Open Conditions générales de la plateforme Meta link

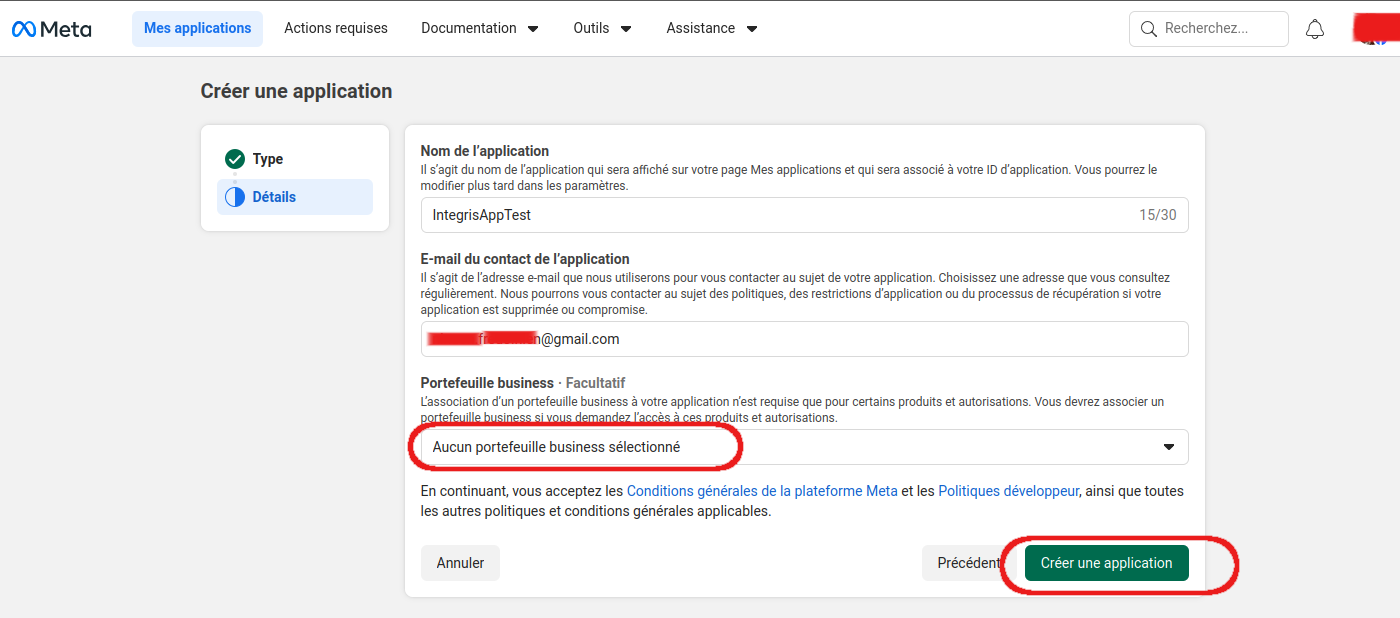762,491
